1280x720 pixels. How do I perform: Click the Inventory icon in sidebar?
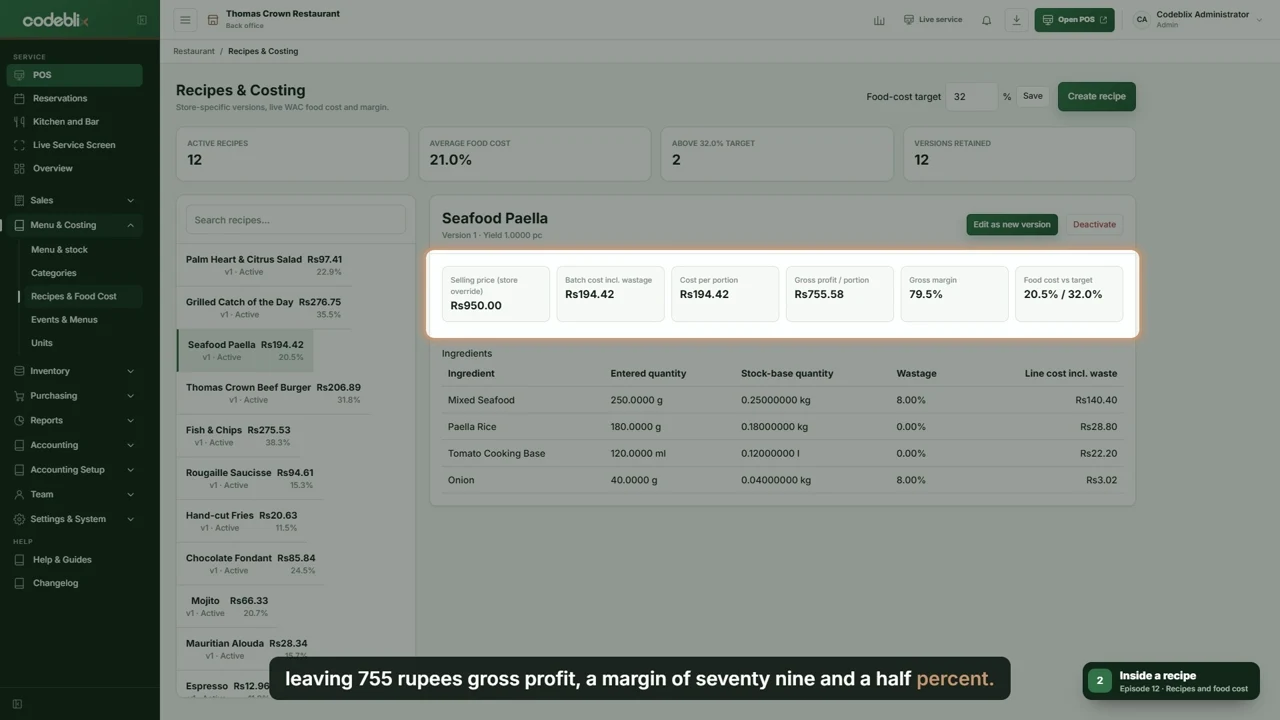(x=19, y=371)
